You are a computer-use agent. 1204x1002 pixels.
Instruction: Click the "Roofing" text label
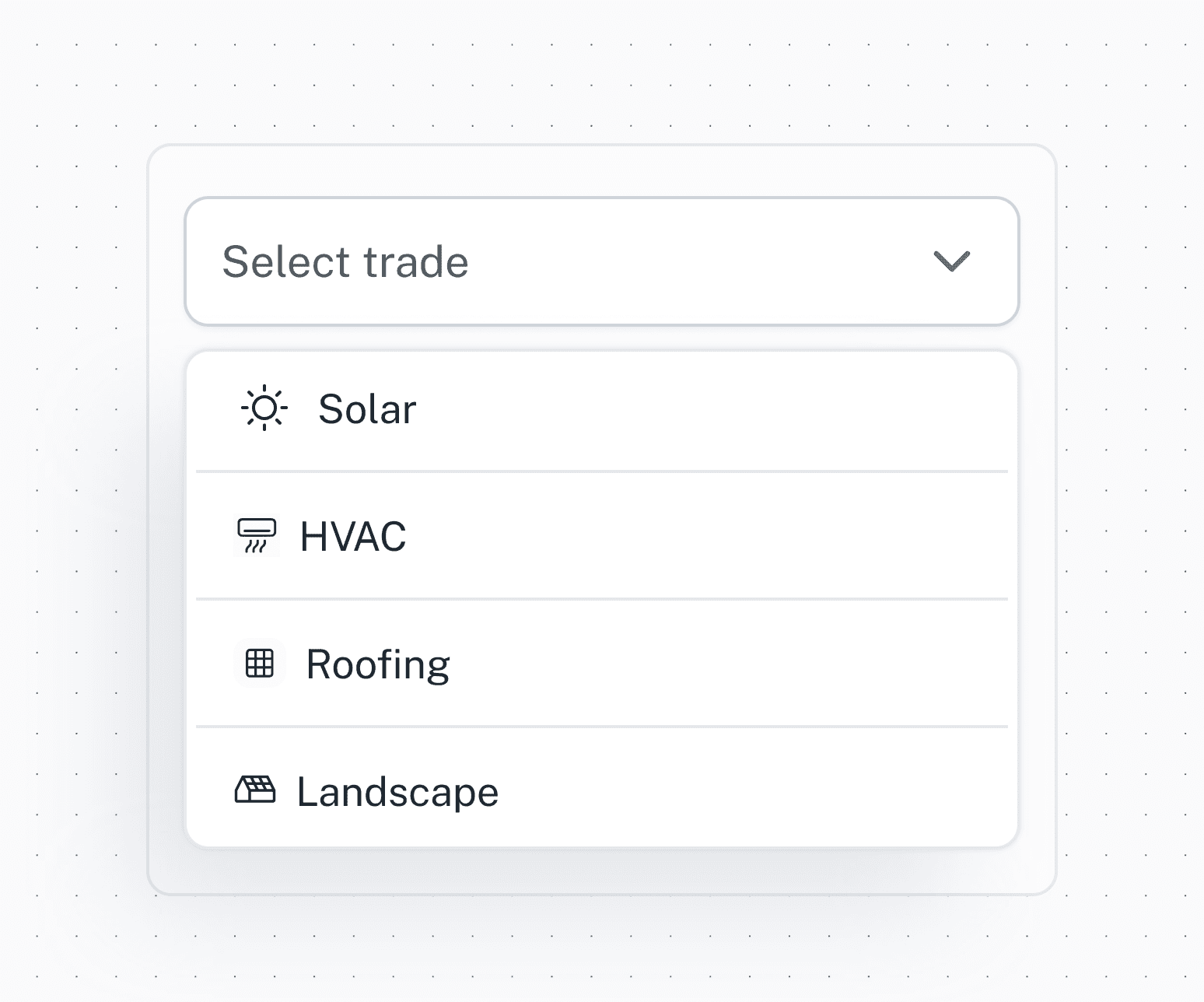[378, 664]
